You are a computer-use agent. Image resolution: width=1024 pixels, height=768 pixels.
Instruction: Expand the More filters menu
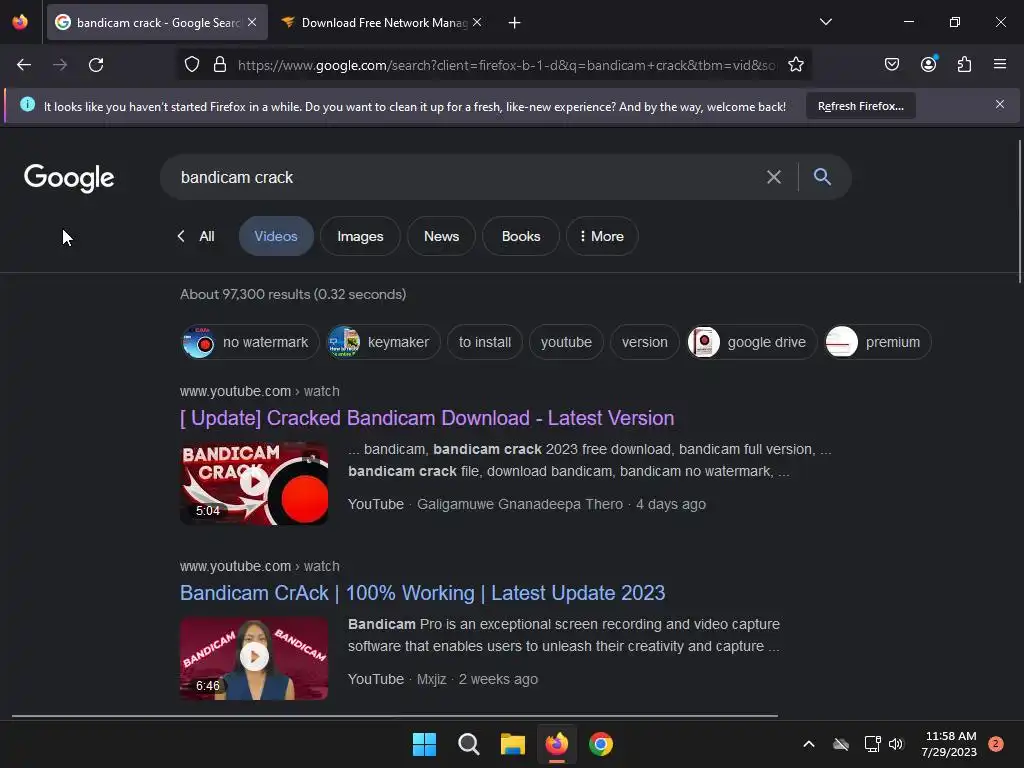602,236
